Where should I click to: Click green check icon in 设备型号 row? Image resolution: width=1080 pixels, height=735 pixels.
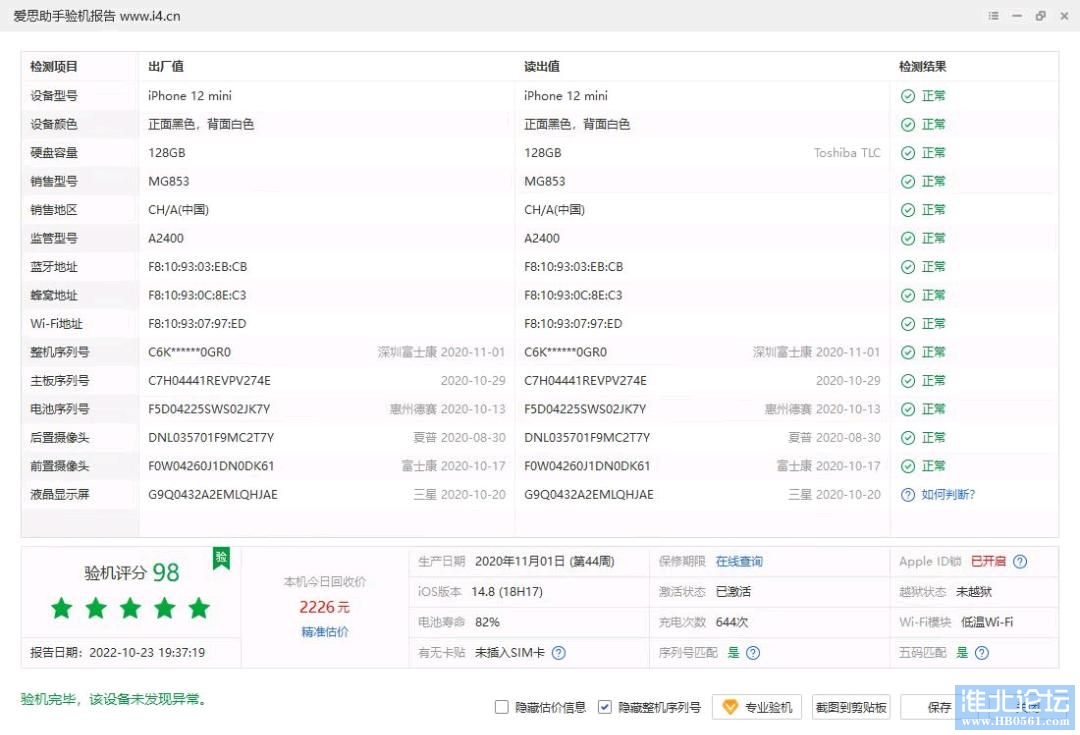(x=908, y=96)
